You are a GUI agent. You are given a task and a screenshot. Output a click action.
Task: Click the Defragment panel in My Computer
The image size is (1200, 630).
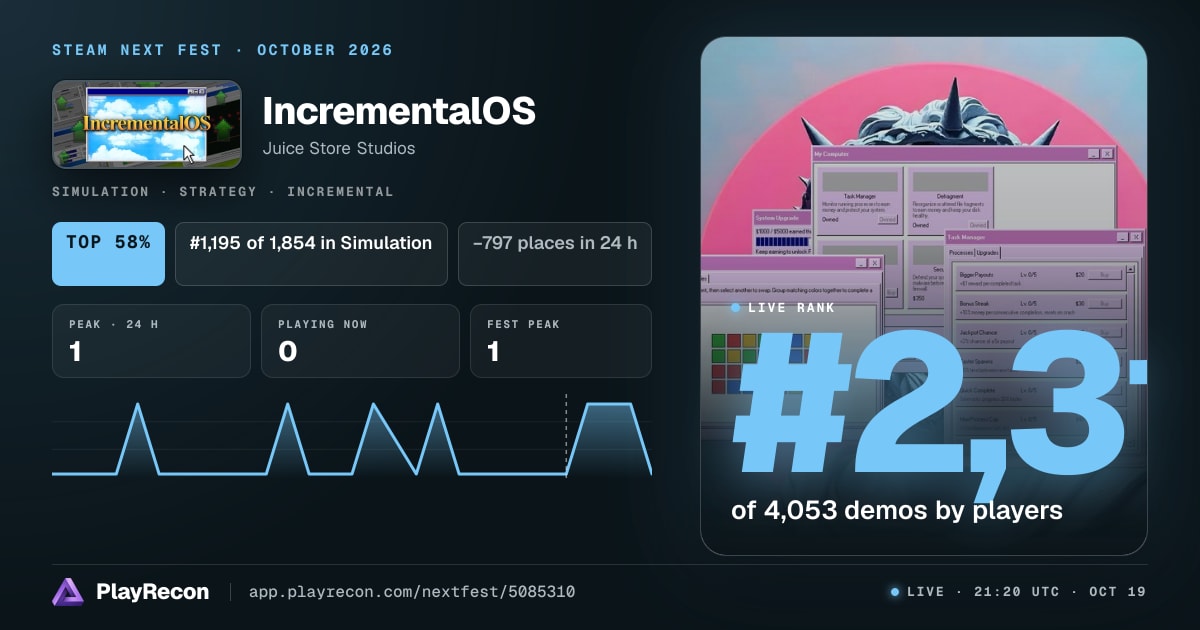[x=950, y=200]
